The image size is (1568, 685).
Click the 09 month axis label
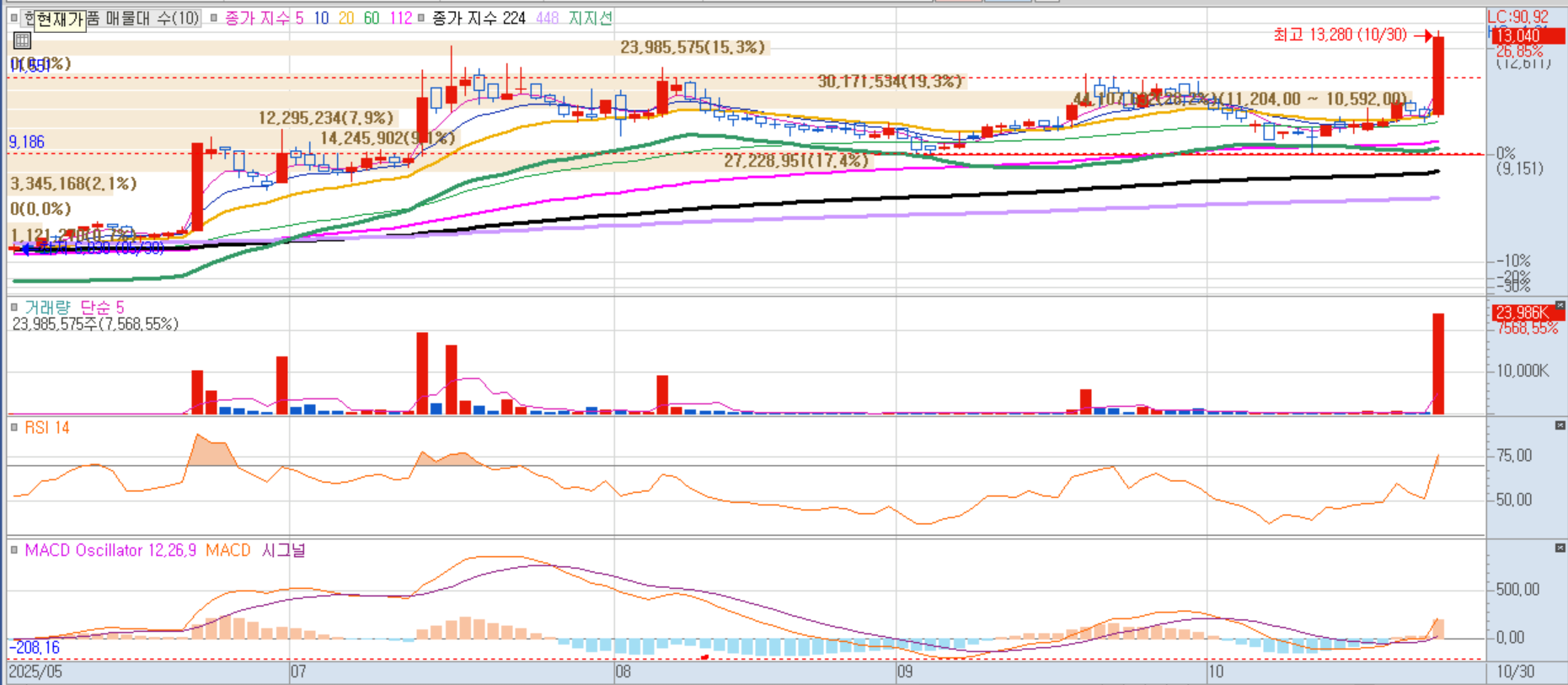pos(905,672)
